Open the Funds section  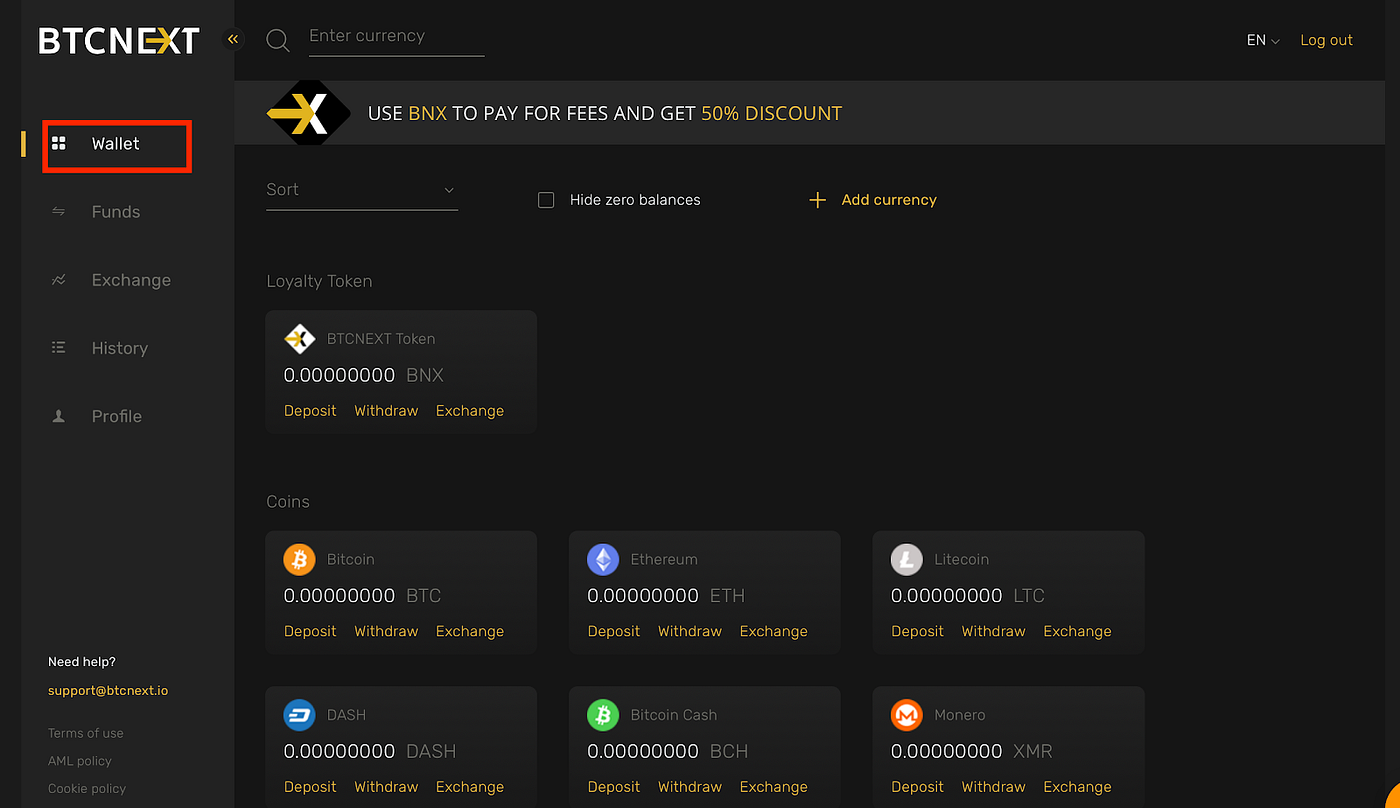coord(116,212)
